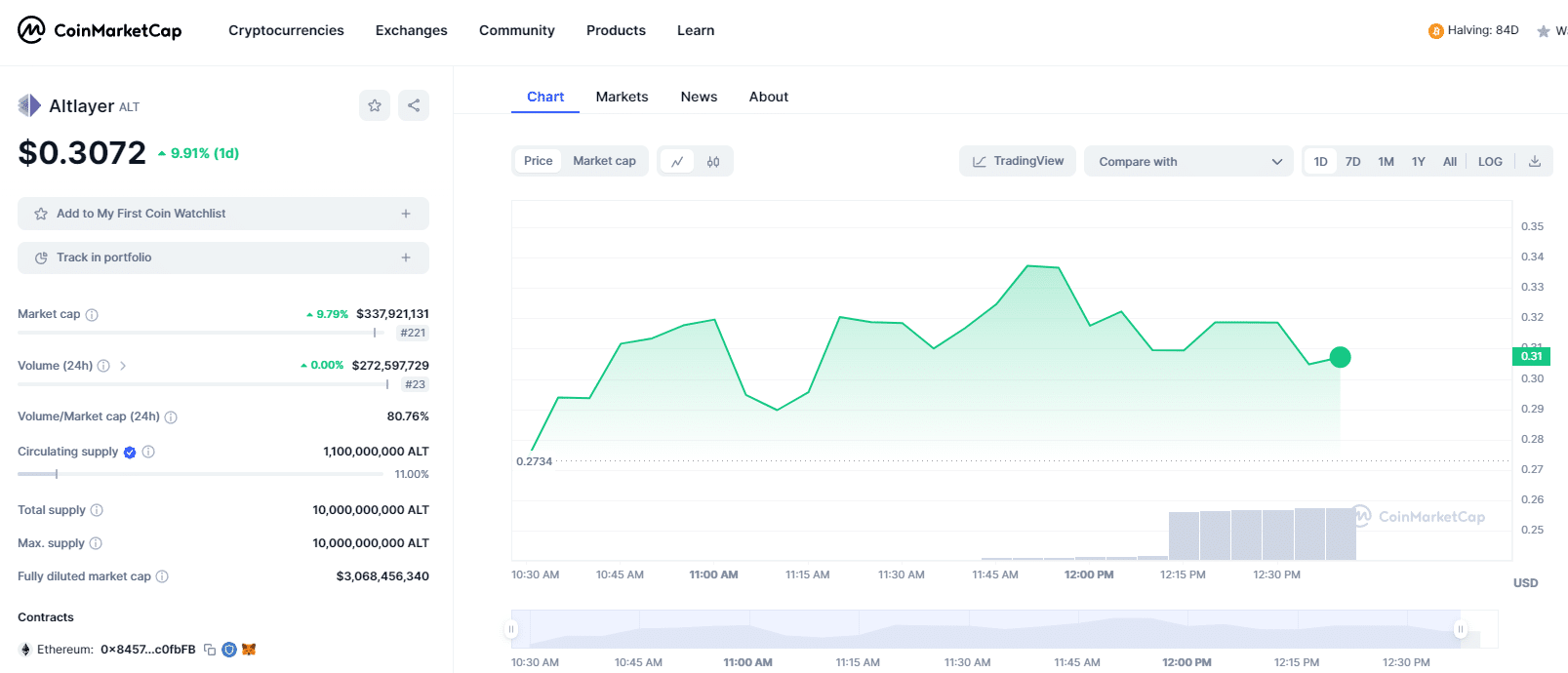
Task: Click the right handle of range slider
Action: [x=1461, y=629]
